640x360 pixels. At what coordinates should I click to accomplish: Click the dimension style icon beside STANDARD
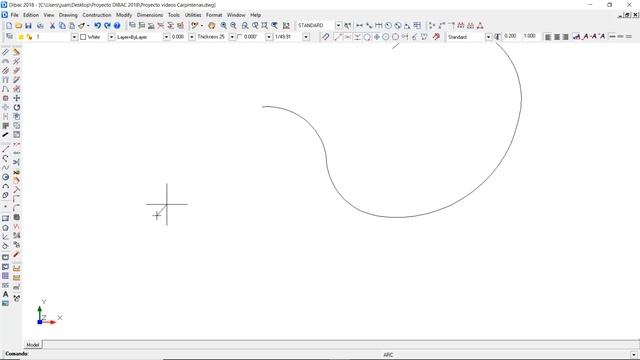348,25
